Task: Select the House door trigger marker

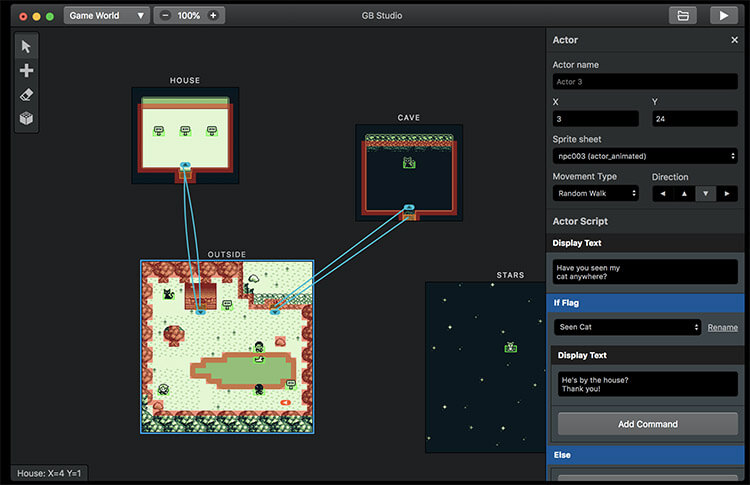Action: (185, 165)
